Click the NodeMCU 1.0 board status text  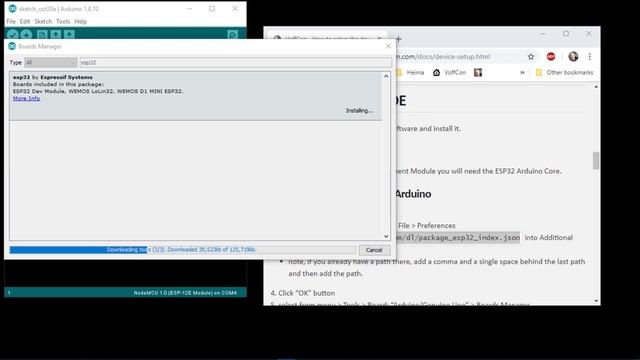coord(185,293)
